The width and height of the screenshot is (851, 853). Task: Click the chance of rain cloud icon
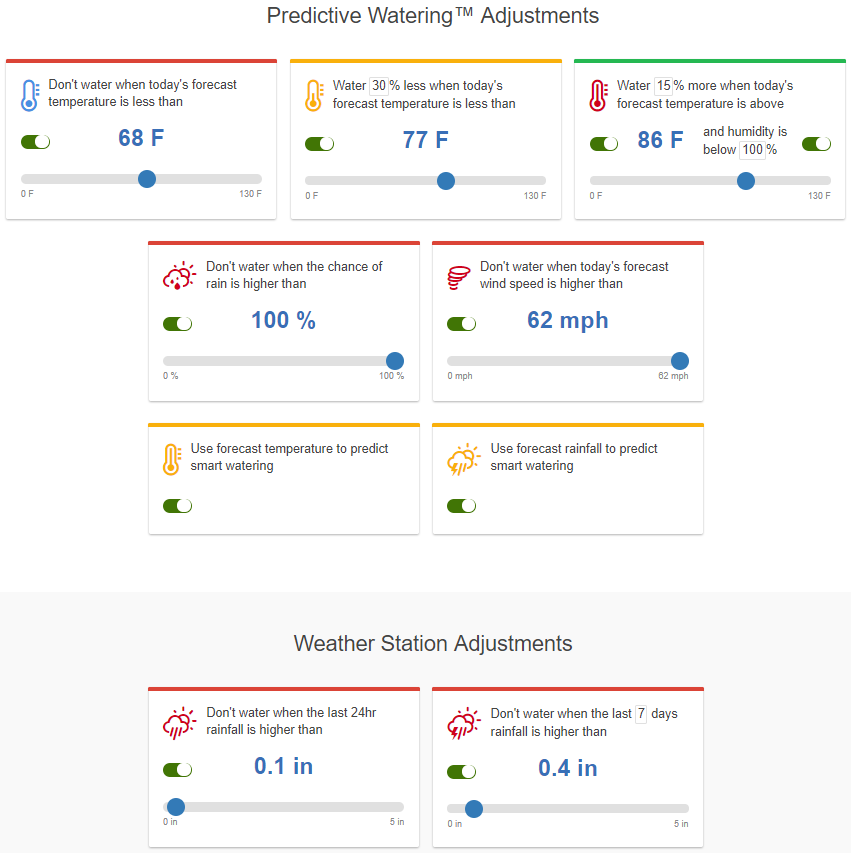pos(179,275)
